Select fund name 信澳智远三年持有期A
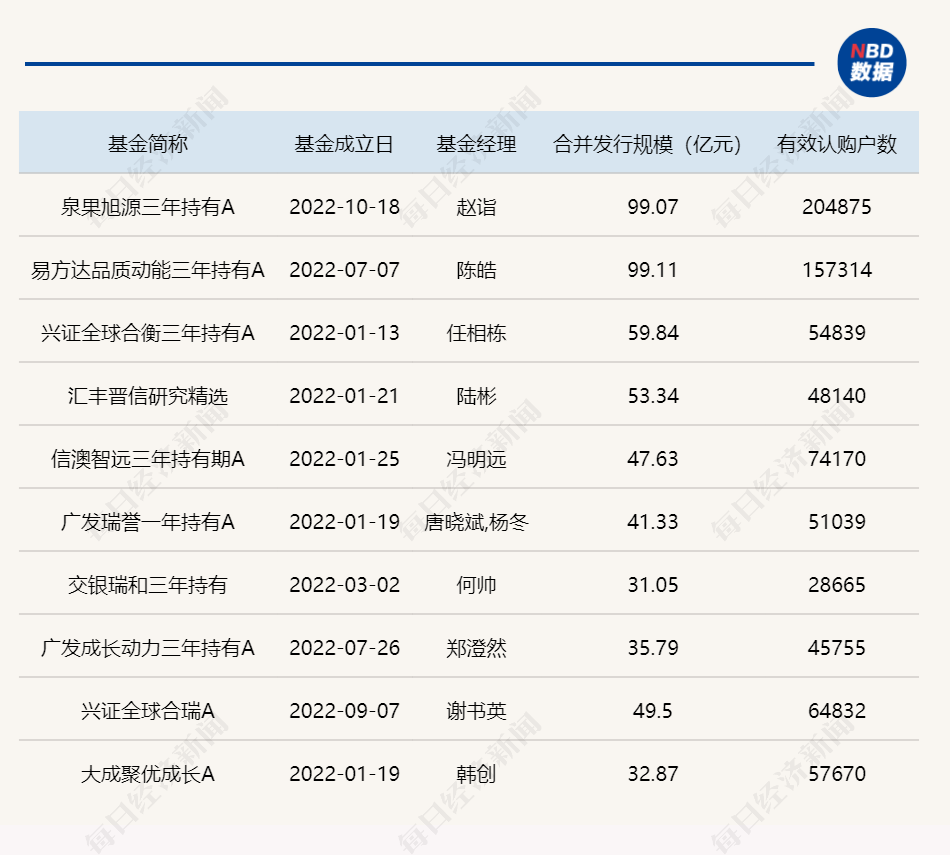The image size is (950, 855). (148, 459)
